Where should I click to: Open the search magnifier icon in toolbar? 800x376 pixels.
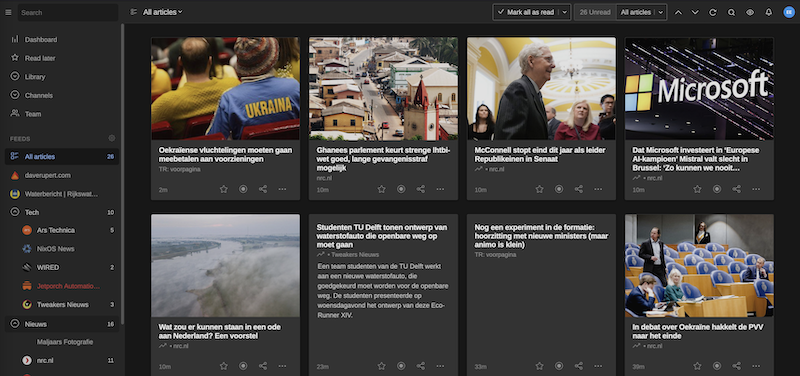(731, 12)
